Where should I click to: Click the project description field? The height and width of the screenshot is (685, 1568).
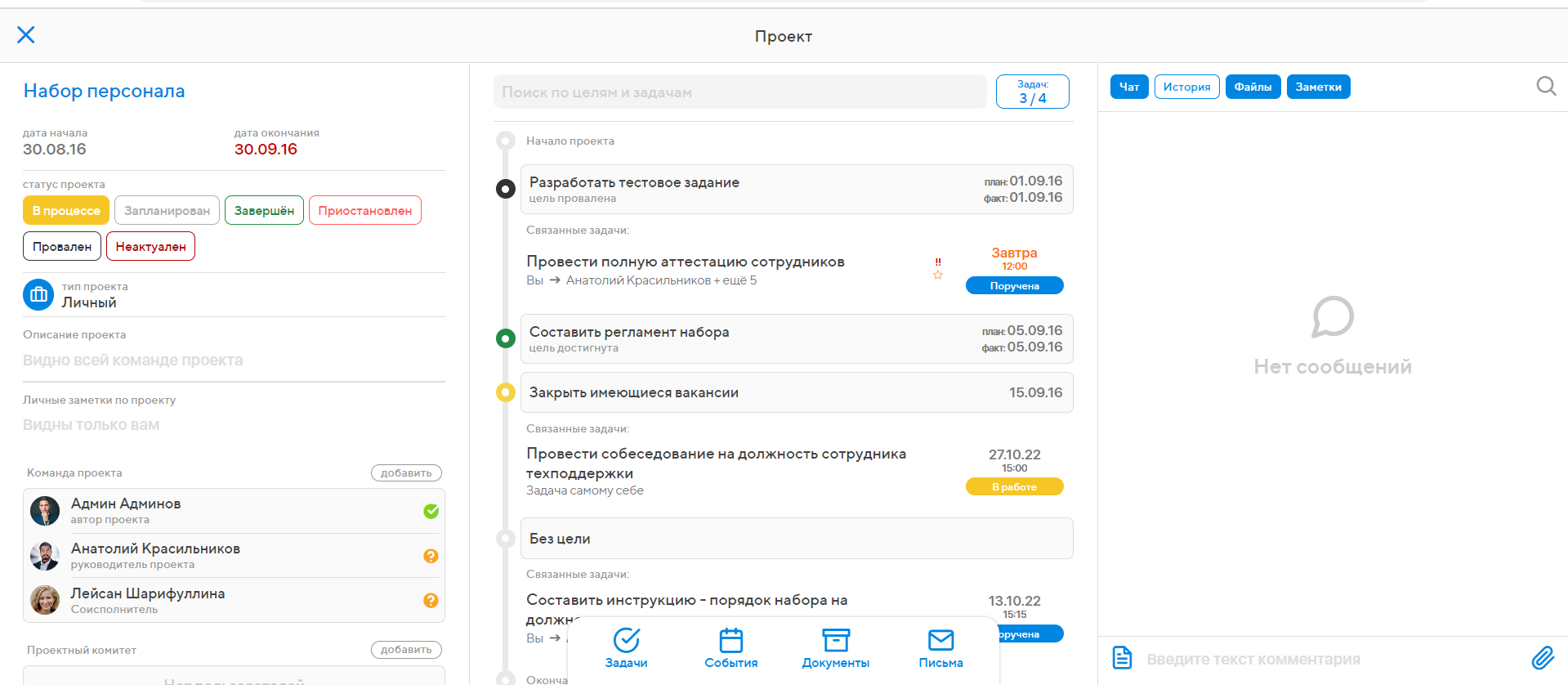(234, 360)
